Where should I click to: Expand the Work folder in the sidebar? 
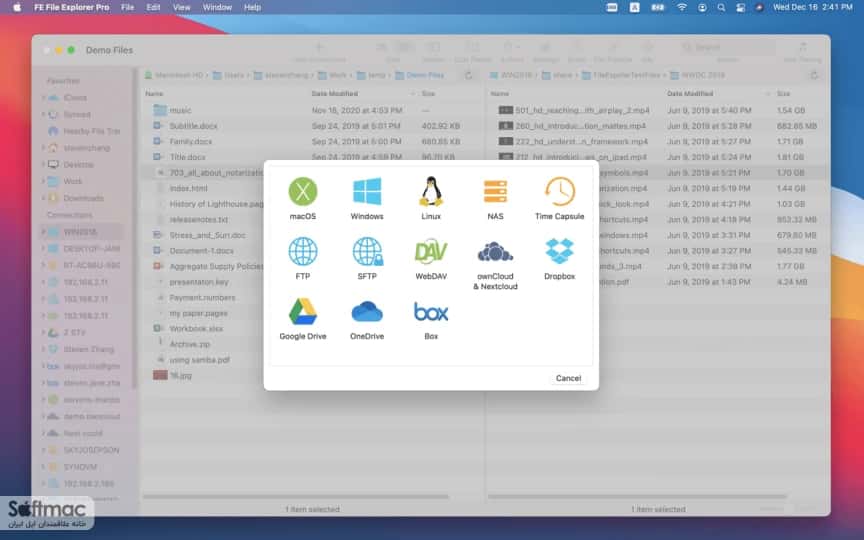click(x=43, y=181)
